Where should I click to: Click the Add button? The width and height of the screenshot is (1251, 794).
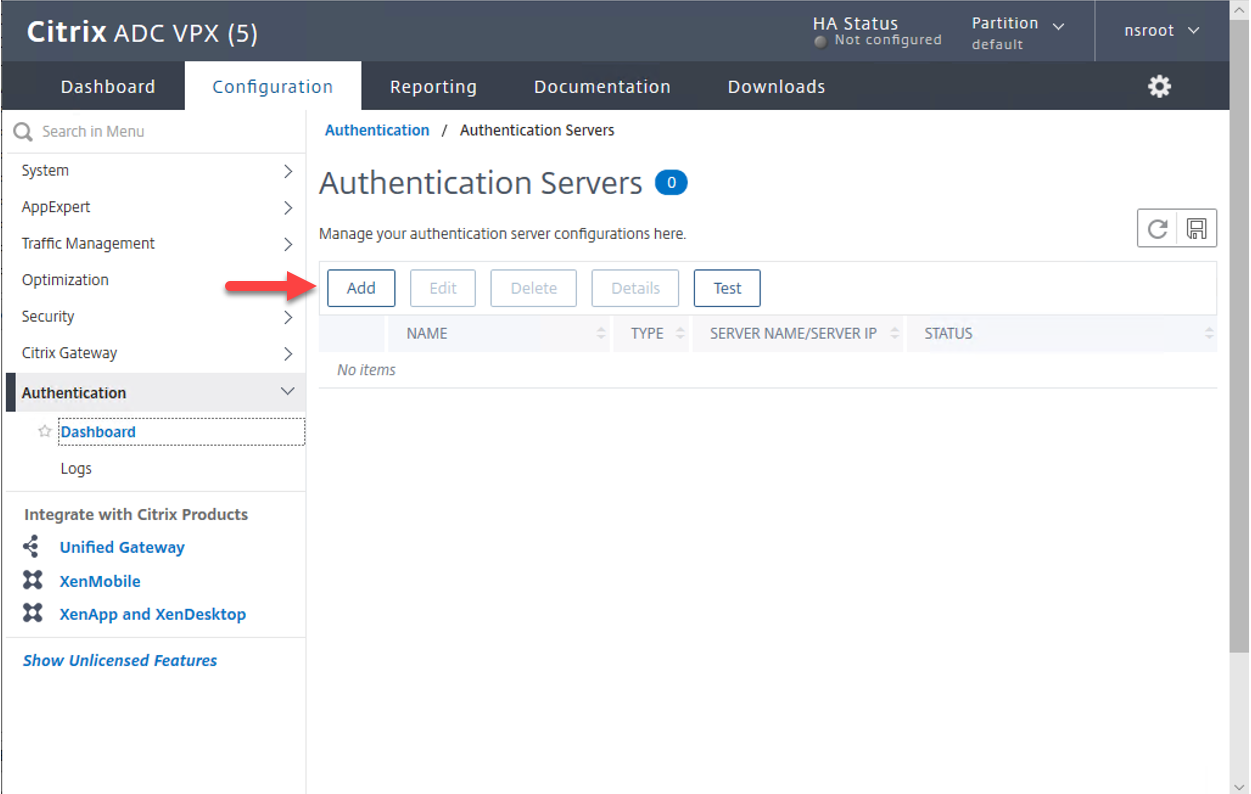(x=361, y=288)
